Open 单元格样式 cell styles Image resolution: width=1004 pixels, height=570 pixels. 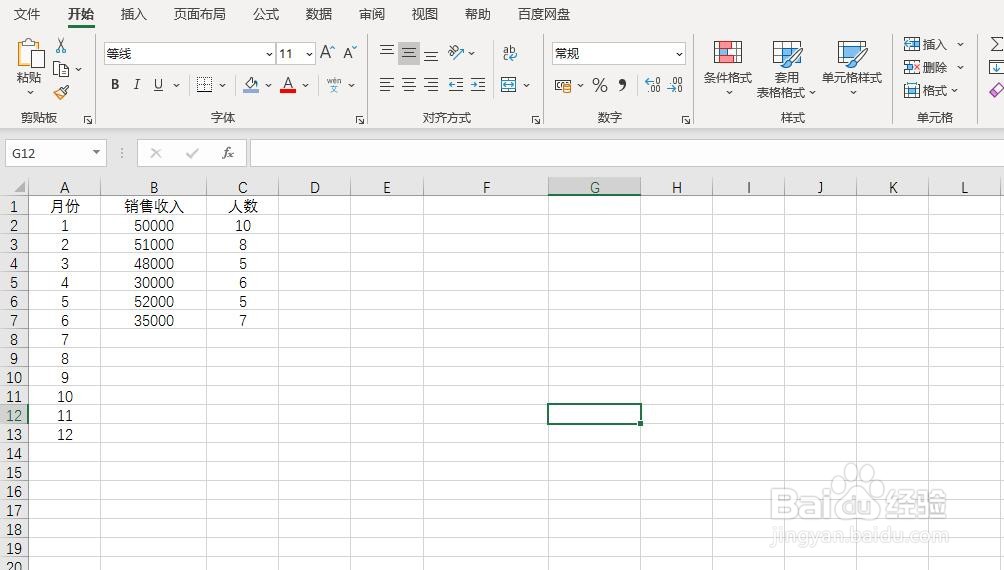point(852,68)
